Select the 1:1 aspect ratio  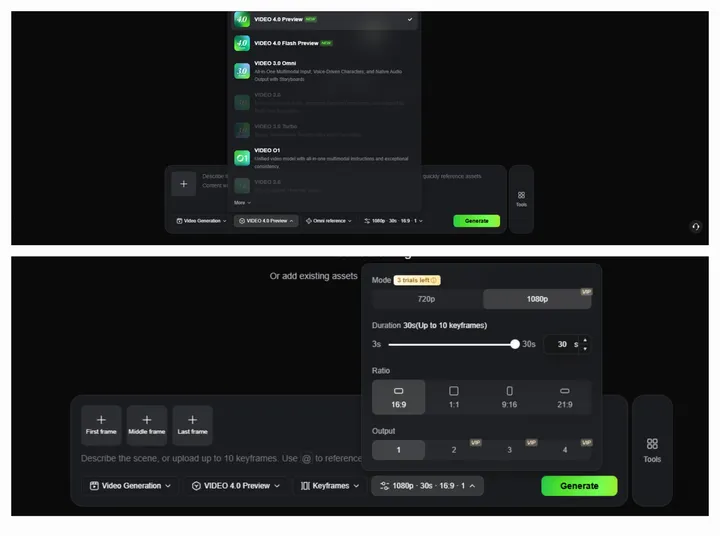point(454,397)
